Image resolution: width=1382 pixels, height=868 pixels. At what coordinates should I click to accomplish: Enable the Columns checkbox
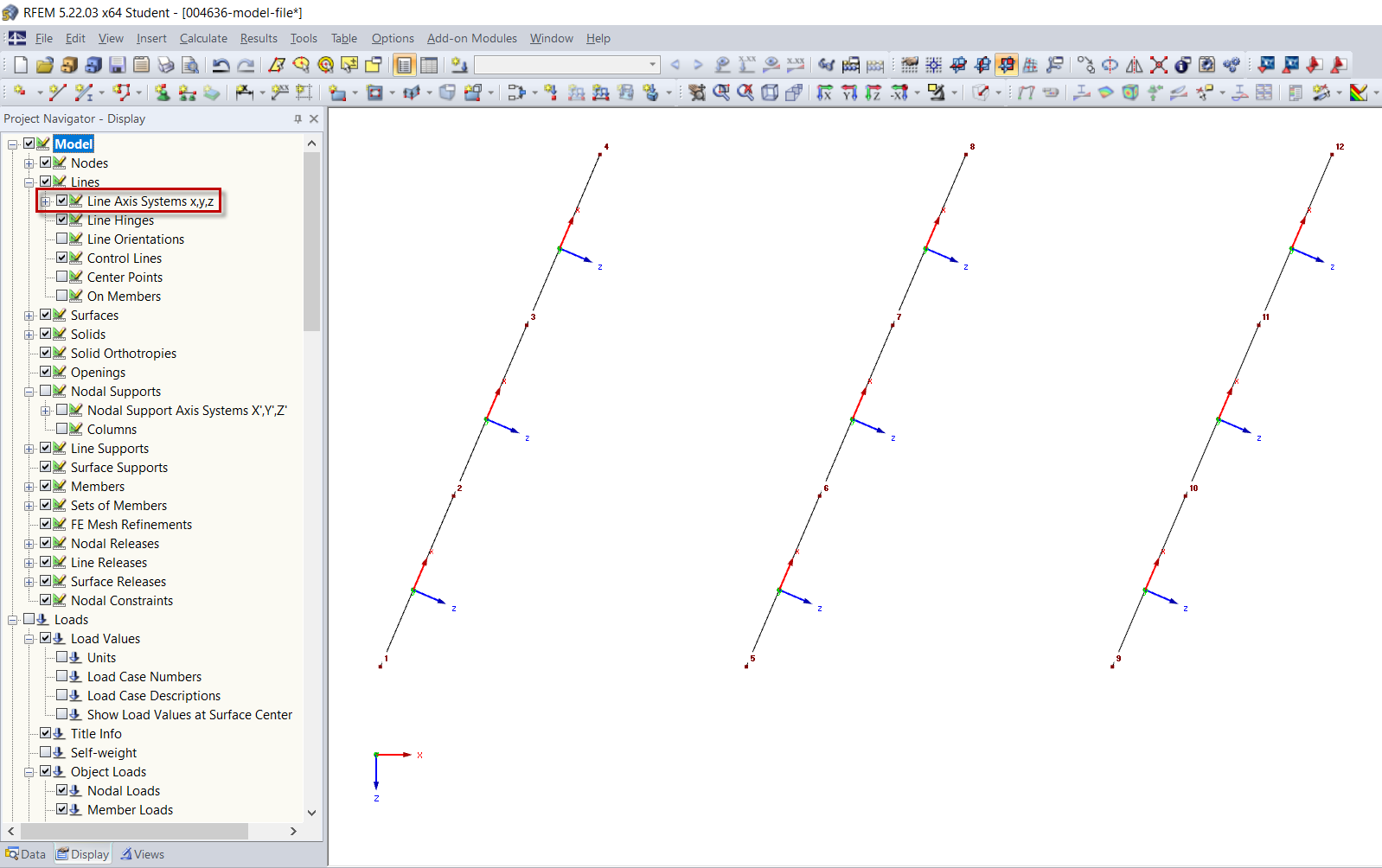62,429
